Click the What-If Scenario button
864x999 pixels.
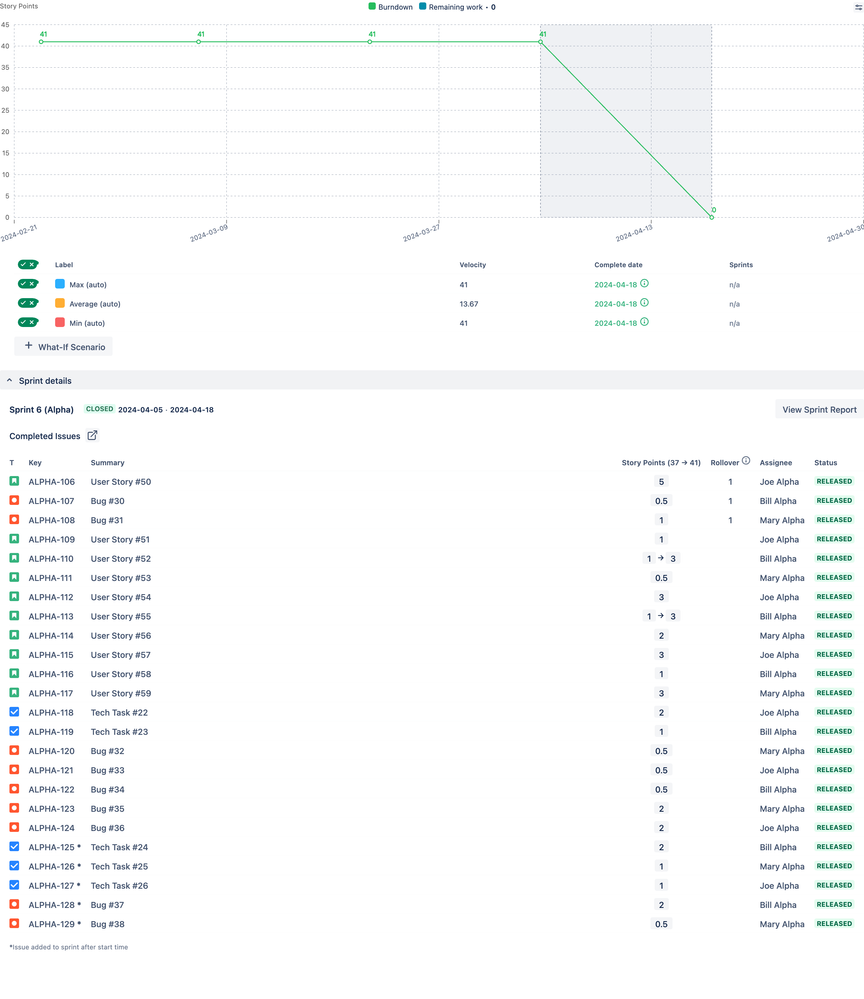(x=63, y=346)
